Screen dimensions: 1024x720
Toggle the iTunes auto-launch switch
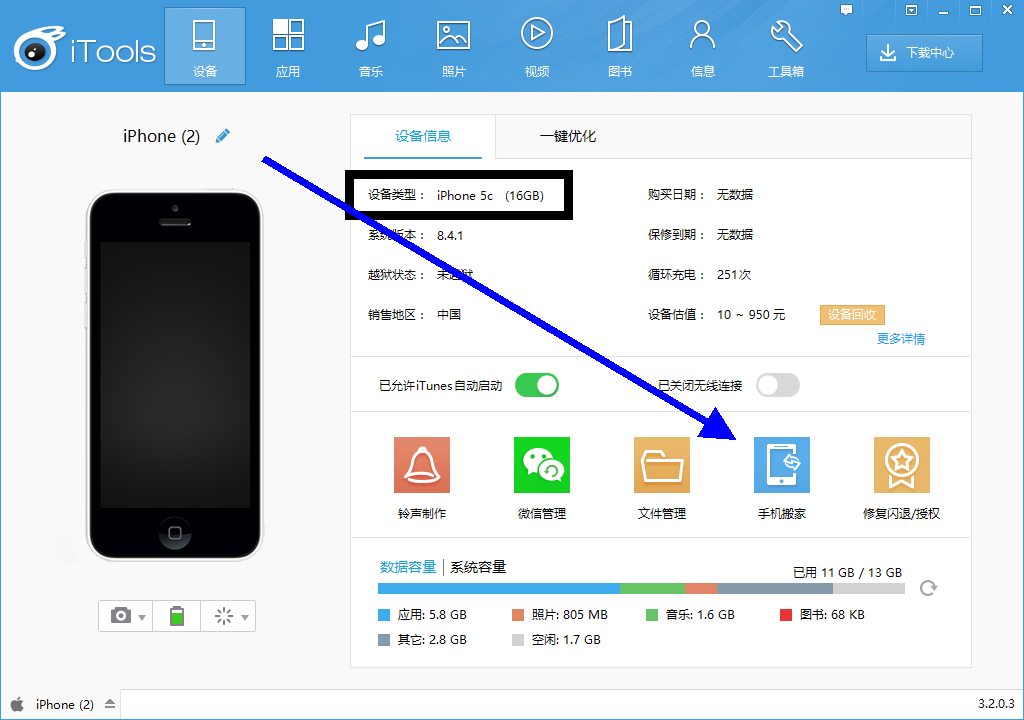pos(537,385)
